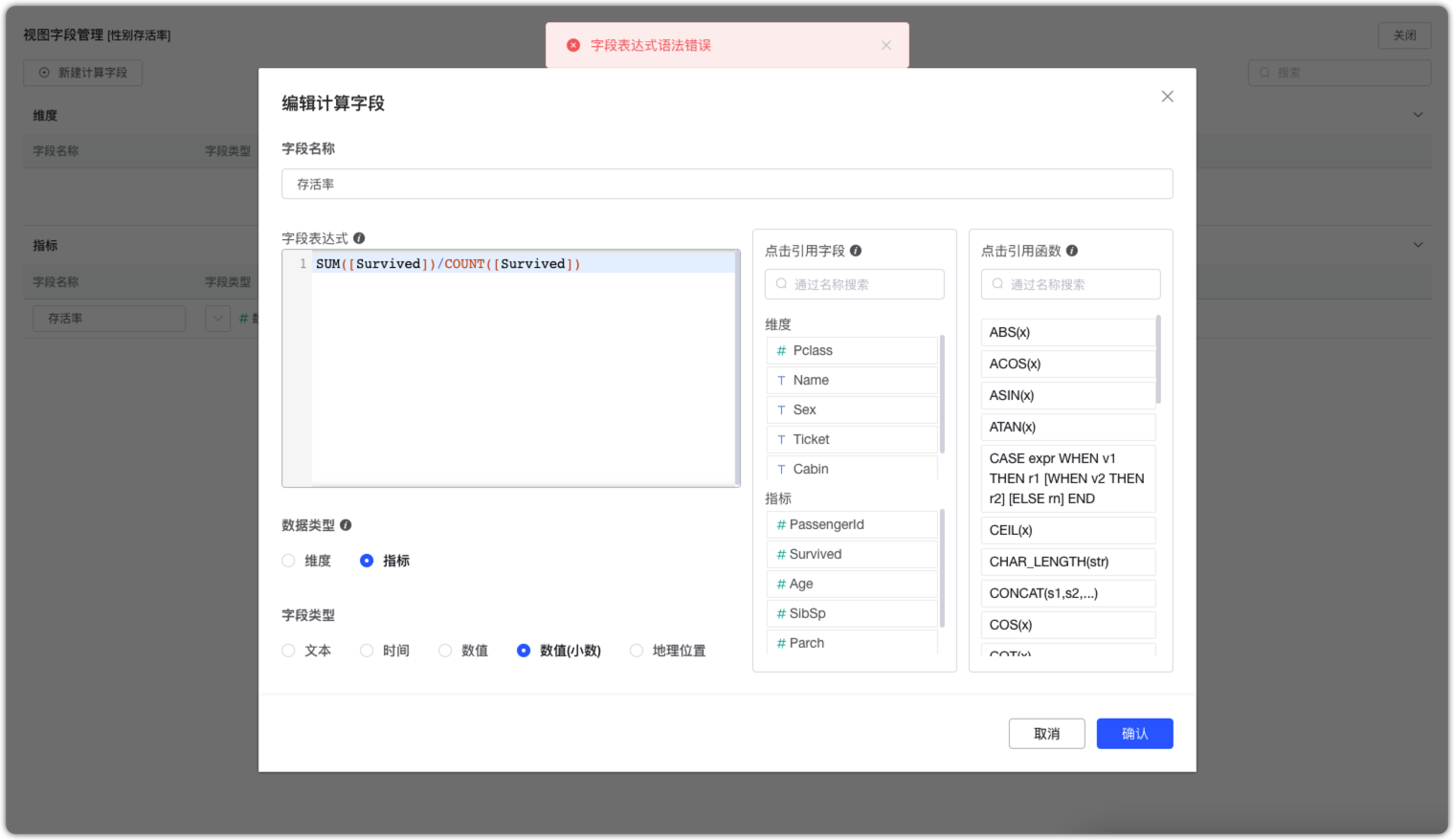Click the search icon in field search box
This screenshot has height=840, width=1454.
click(781, 284)
